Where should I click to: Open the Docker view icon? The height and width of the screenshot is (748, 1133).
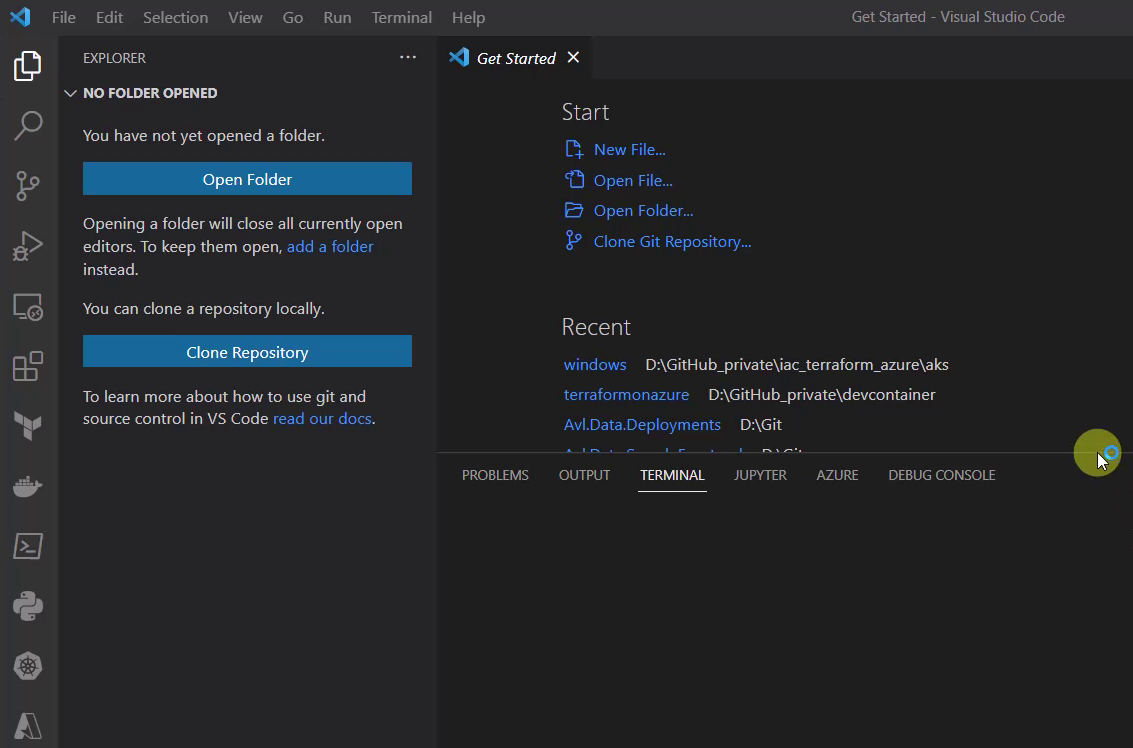27,486
